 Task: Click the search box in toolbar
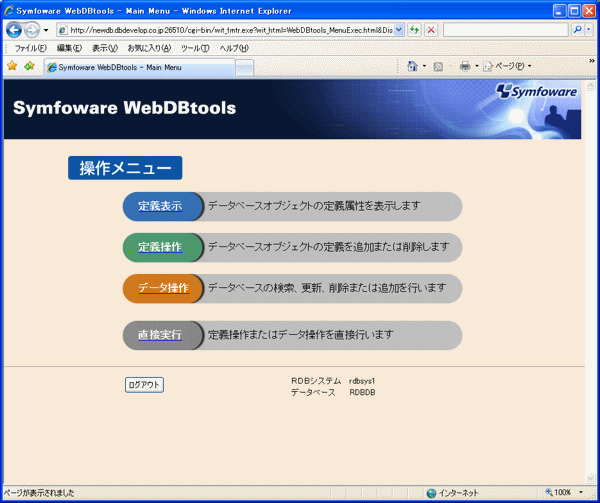pyautogui.click(x=505, y=30)
